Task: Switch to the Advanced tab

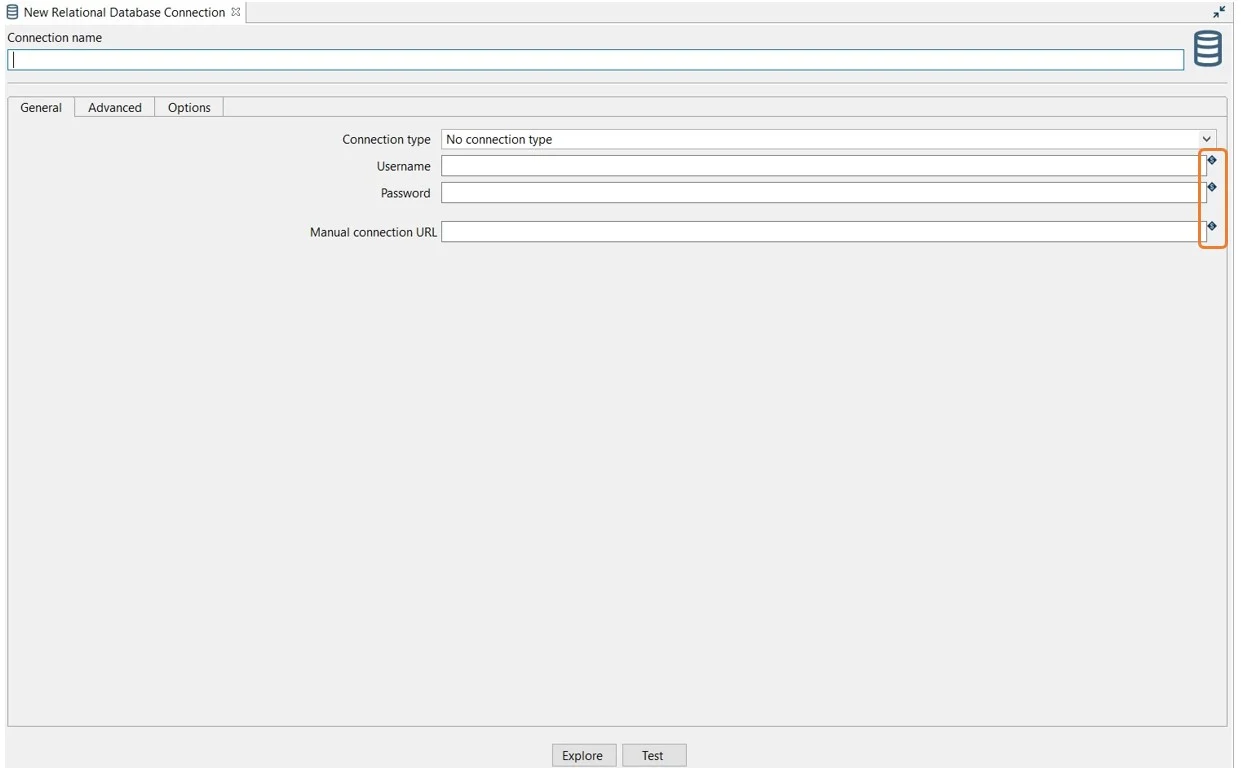Action: (113, 107)
